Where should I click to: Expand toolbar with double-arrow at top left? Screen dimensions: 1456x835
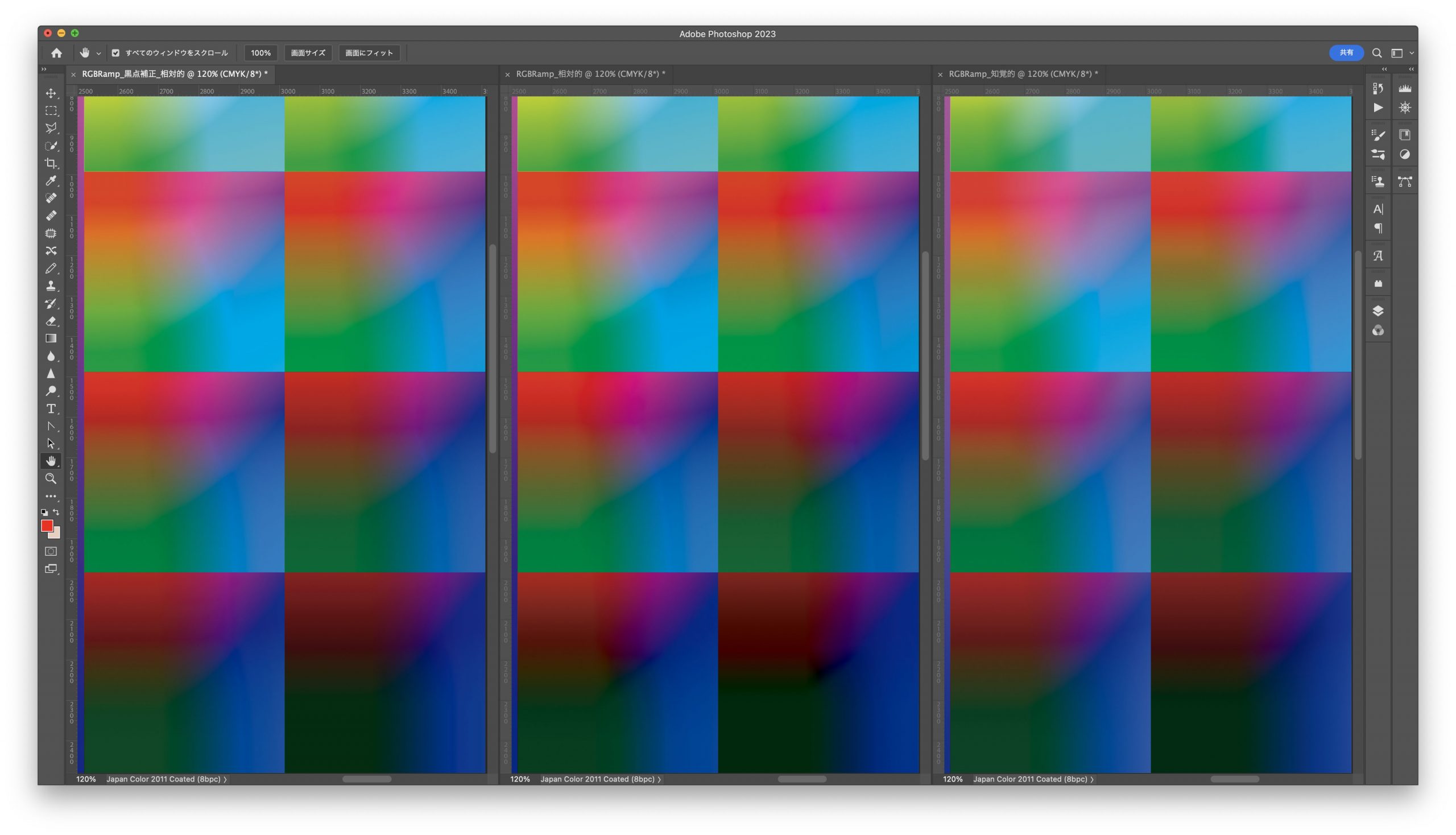[44, 69]
